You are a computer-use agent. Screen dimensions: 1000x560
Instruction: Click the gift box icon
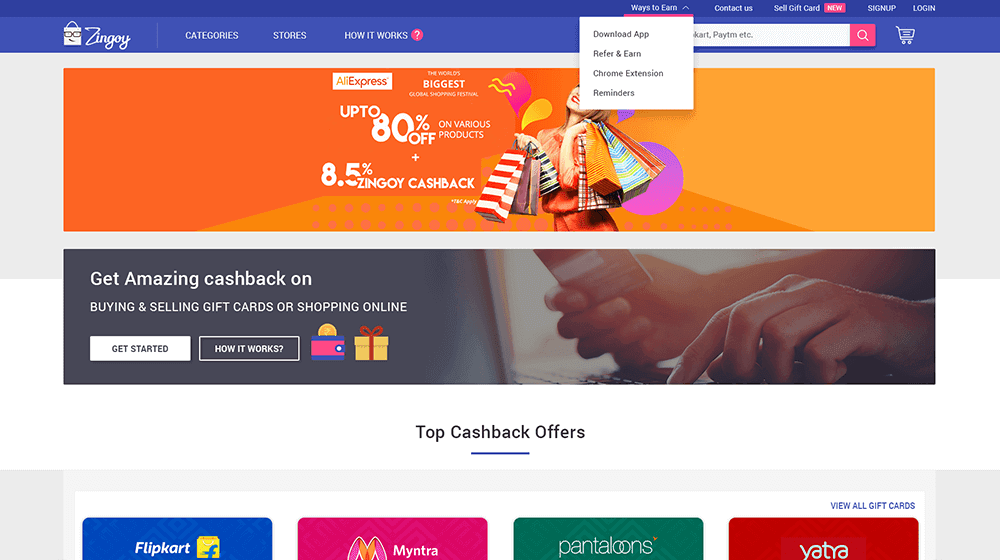click(371, 343)
